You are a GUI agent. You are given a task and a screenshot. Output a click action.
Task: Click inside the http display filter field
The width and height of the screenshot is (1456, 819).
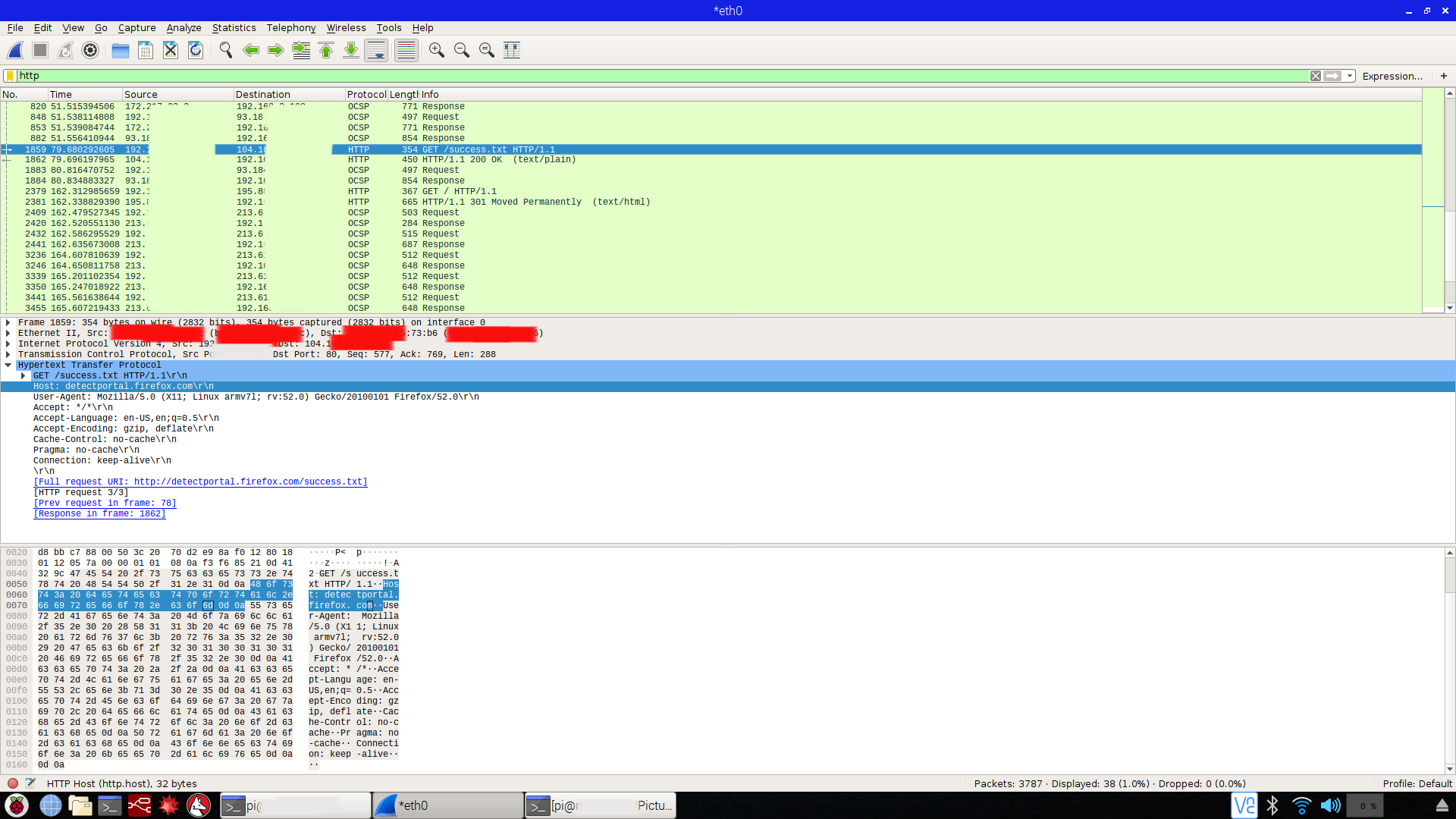(x=607, y=76)
